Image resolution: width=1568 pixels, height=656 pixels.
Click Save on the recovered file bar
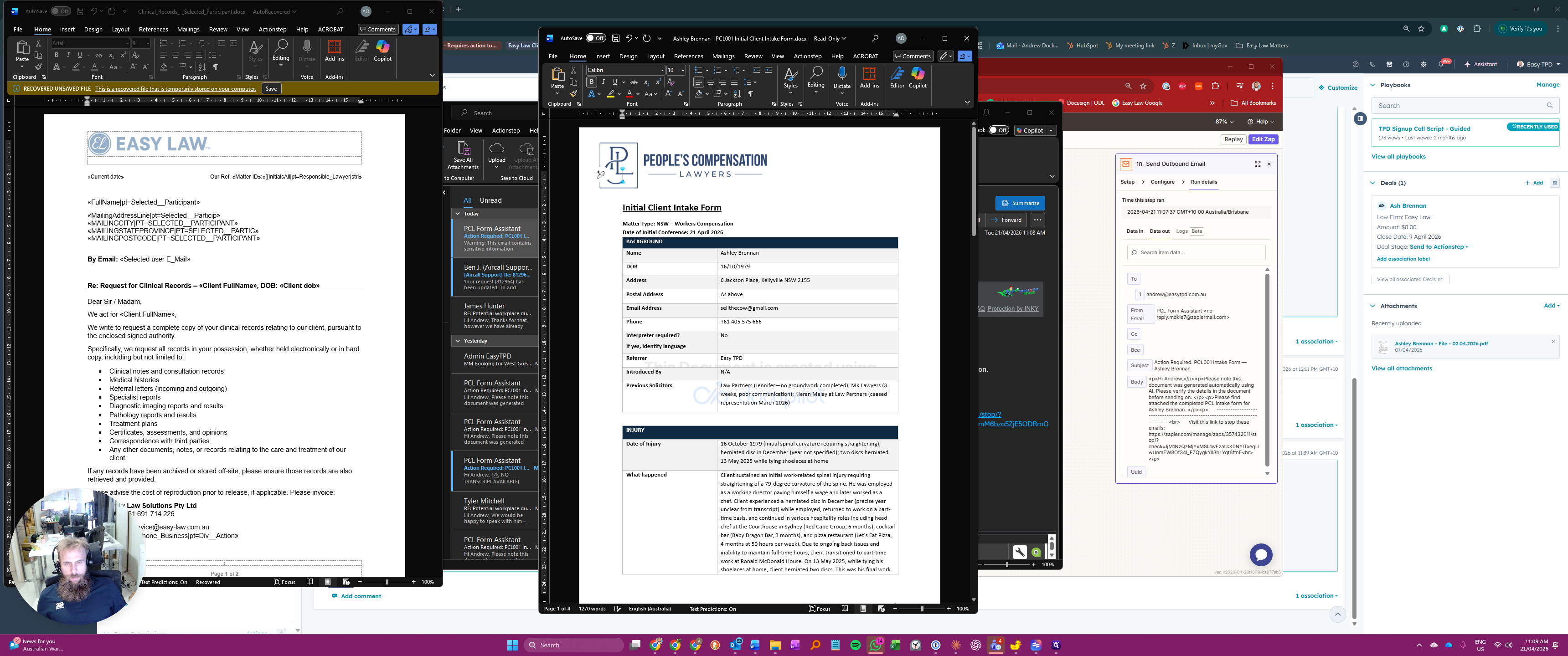271,89
